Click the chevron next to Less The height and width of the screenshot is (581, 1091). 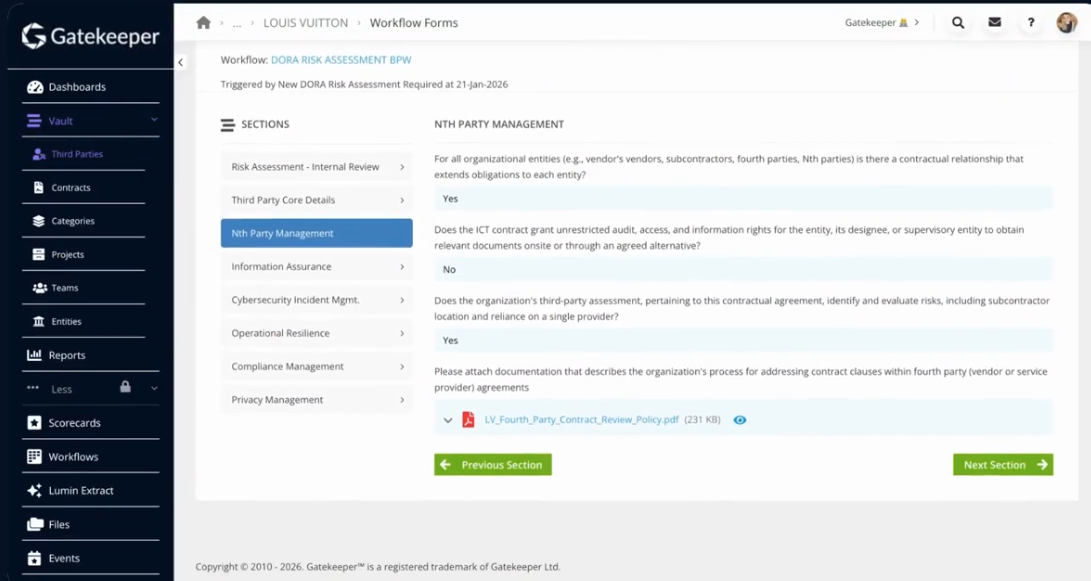point(154,388)
